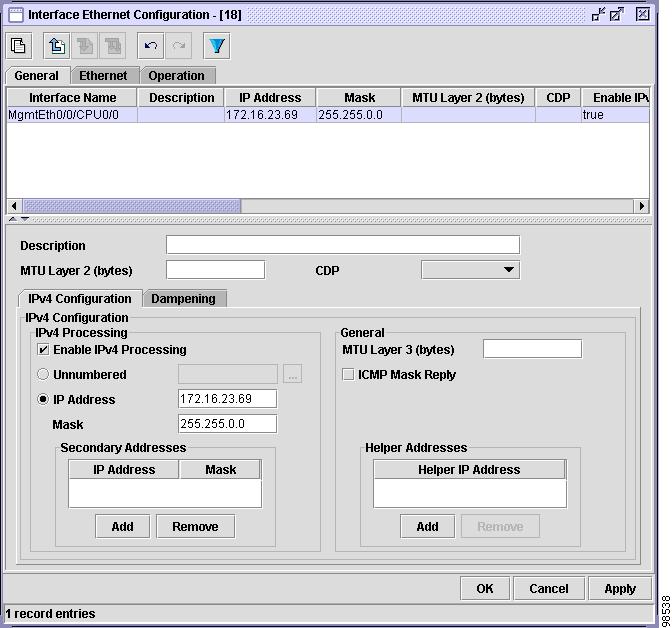Select the MgmtEth0/0/CPU0/0 table row
Image resolution: width=672 pixels, height=628 pixels.
328,115
